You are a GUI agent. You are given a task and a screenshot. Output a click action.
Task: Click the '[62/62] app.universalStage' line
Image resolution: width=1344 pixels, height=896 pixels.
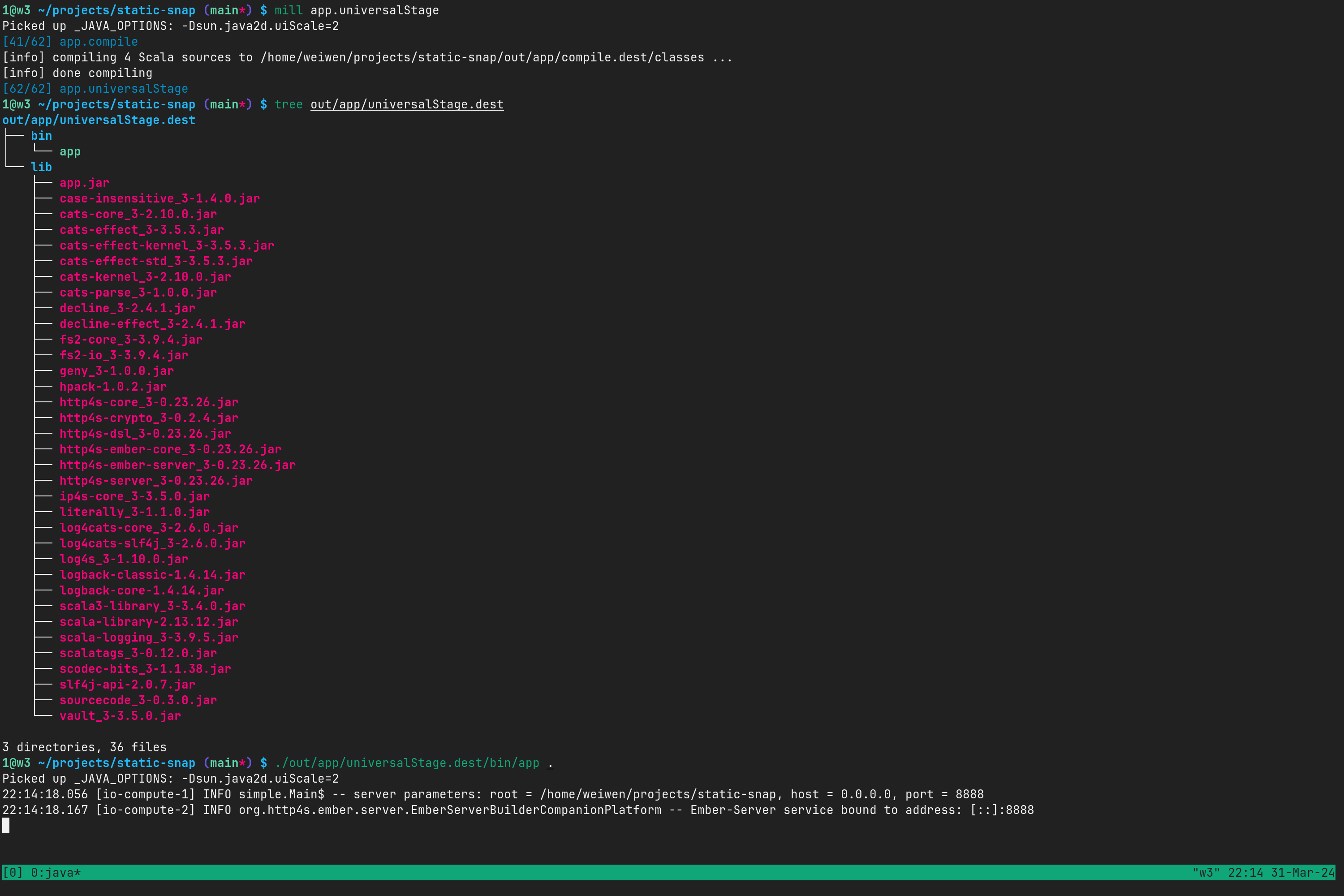click(95, 89)
